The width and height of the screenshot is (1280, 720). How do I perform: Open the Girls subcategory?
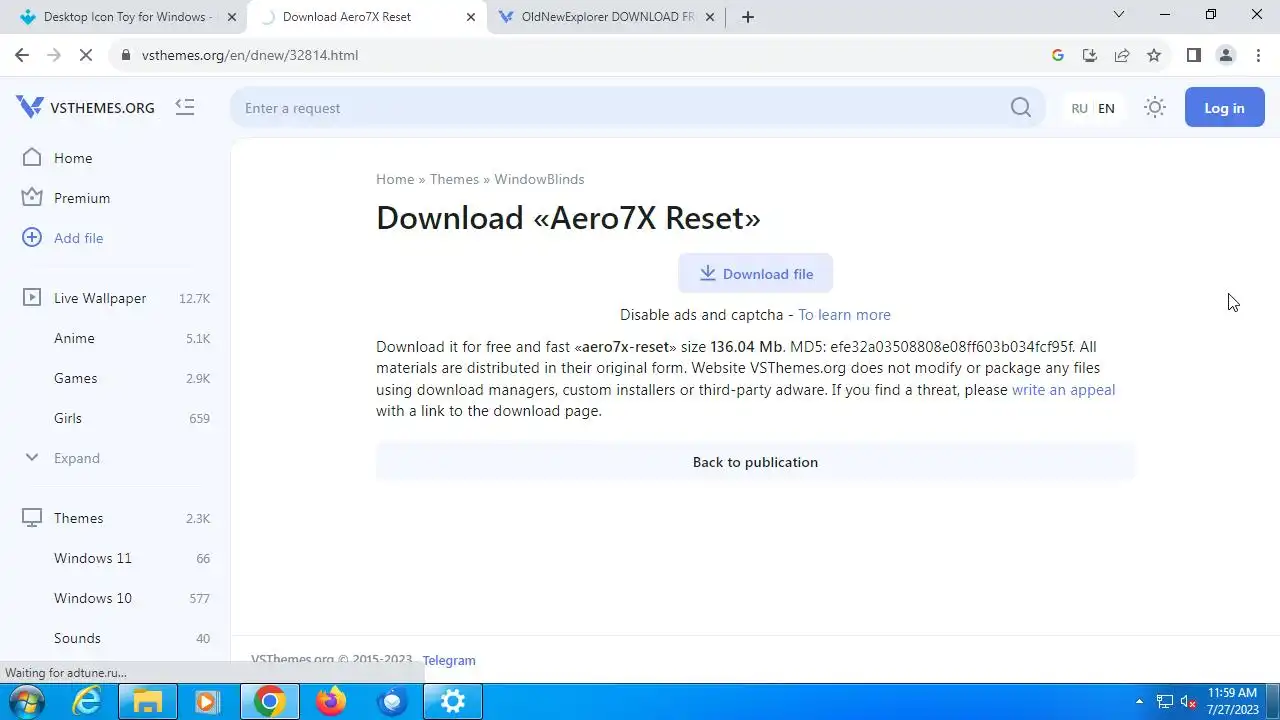tap(68, 418)
